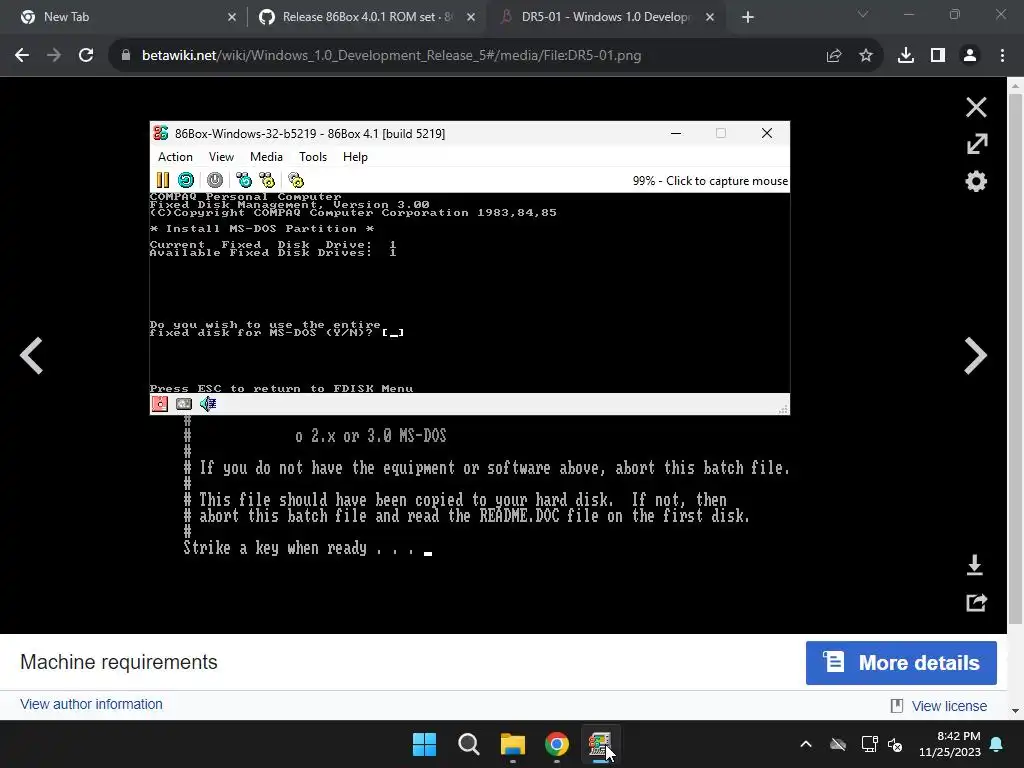The width and height of the screenshot is (1024, 768).
Task: Switch to 86Box via taskbar icon
Action: point(600,744)
